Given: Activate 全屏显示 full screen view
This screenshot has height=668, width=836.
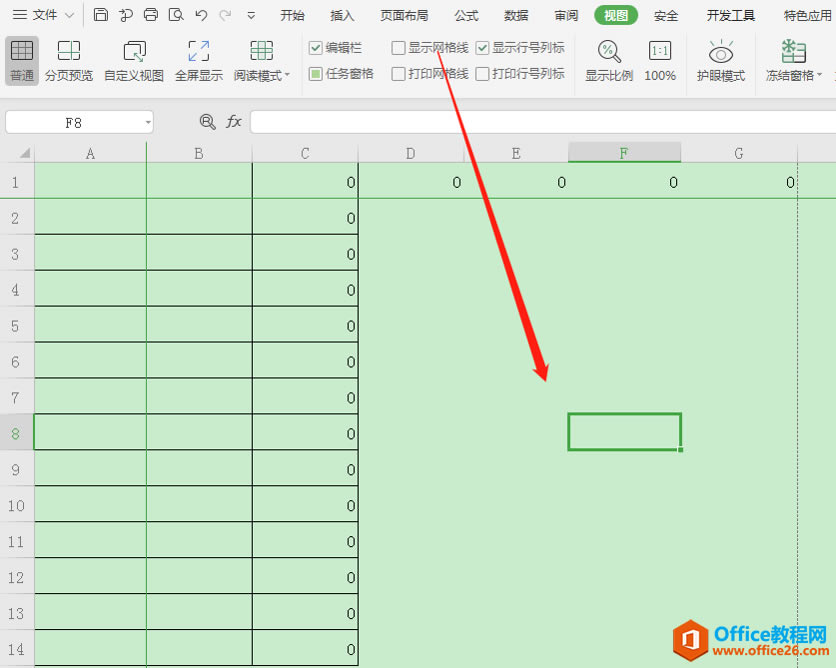Looking at the screenshot, I should point(199,61).
